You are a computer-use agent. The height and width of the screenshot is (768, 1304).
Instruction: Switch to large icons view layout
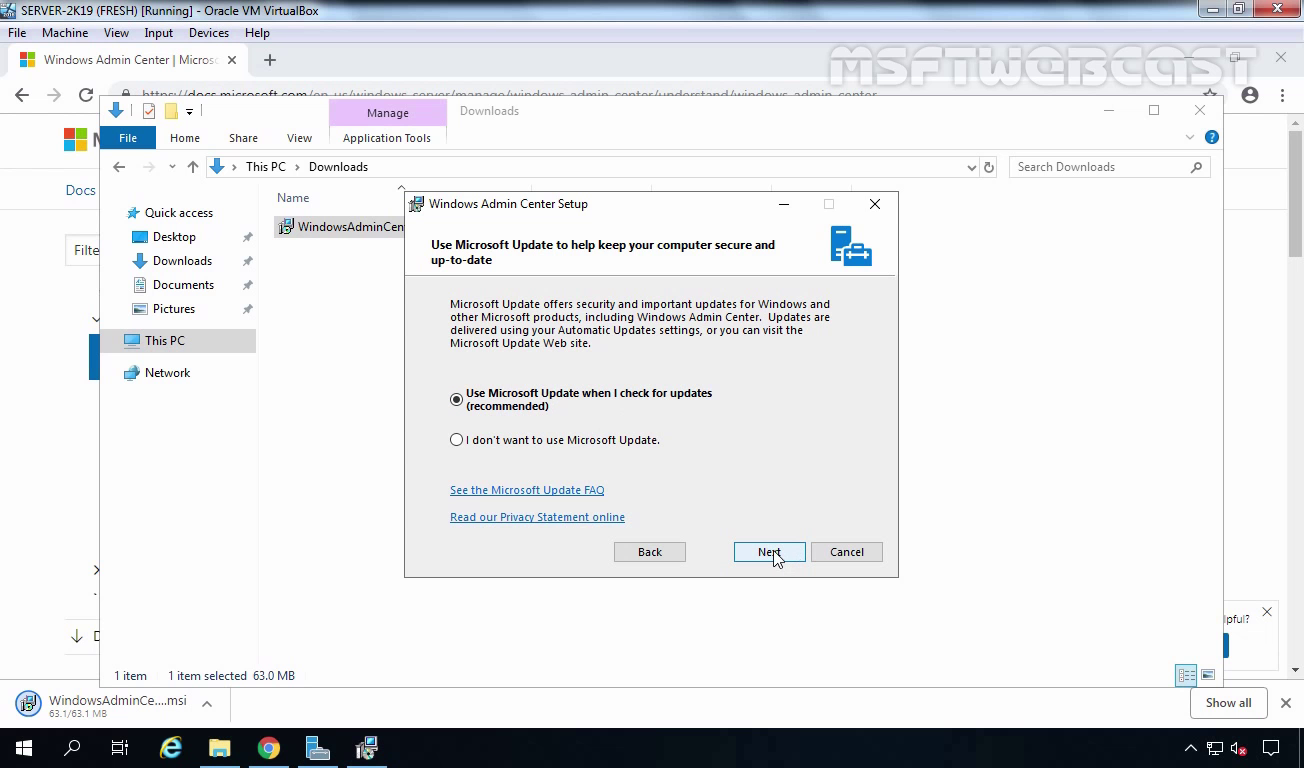coord(1208,676)
